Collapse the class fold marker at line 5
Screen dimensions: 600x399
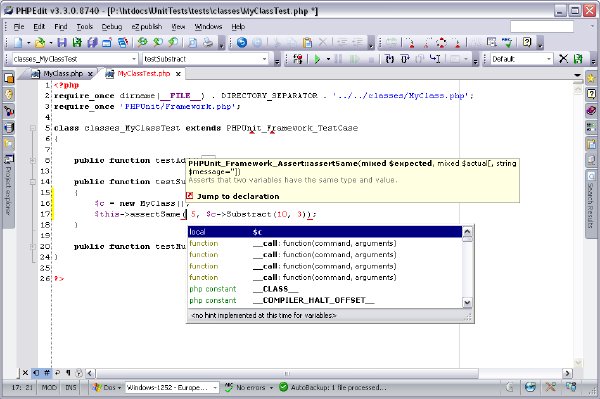33,128
